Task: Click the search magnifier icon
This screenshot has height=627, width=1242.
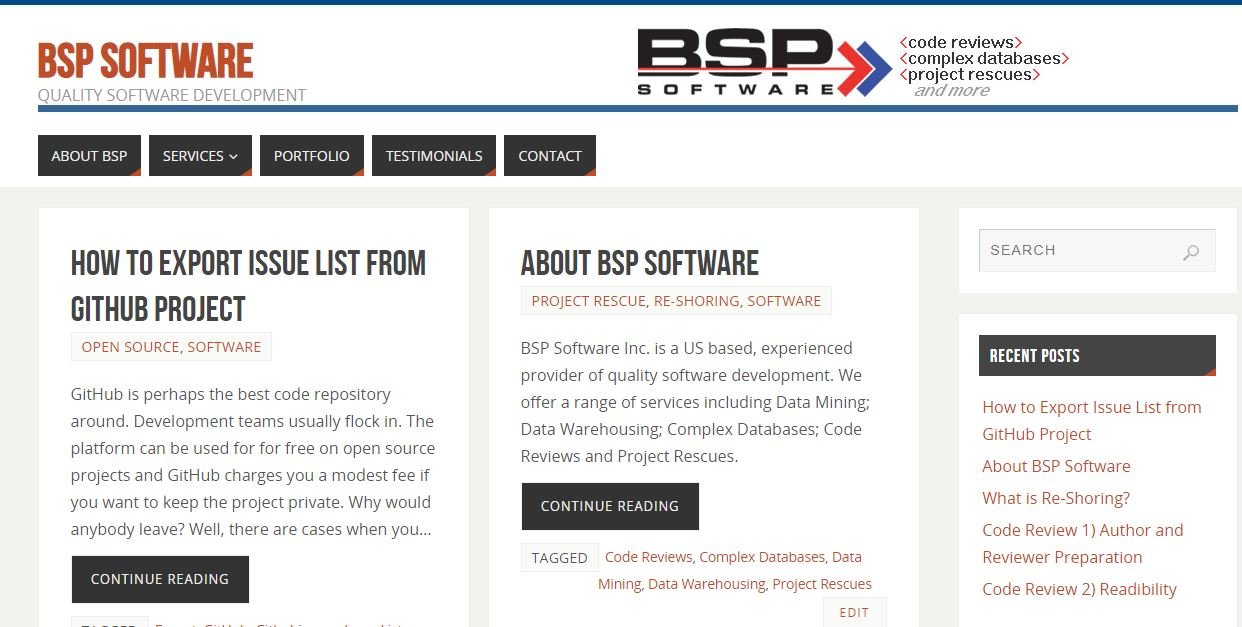Action: click(1190, 252)
